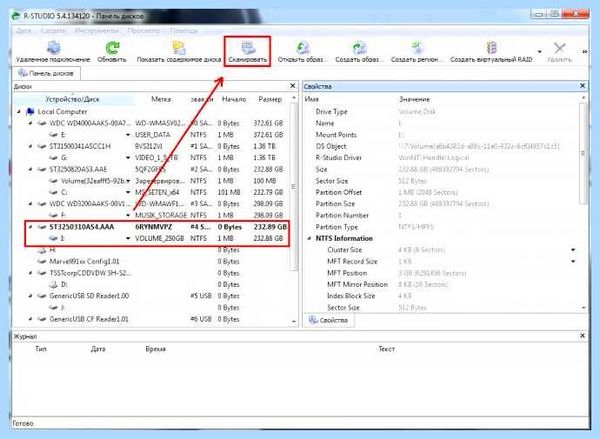600x439 pixels.
Task: Click the Текст column header in Журнал
Action: [x=386, y=349]
